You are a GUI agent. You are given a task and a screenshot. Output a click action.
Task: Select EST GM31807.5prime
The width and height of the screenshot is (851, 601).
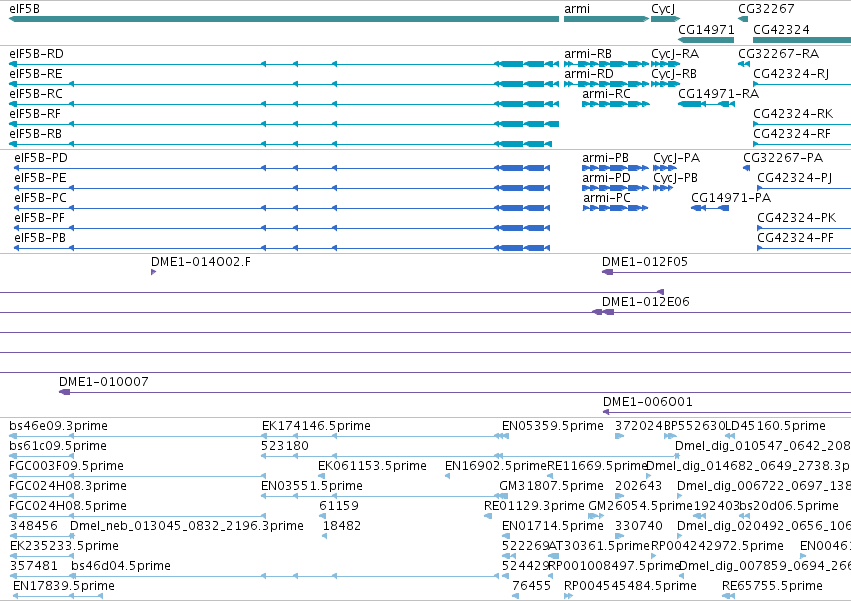tap(504, 496)
